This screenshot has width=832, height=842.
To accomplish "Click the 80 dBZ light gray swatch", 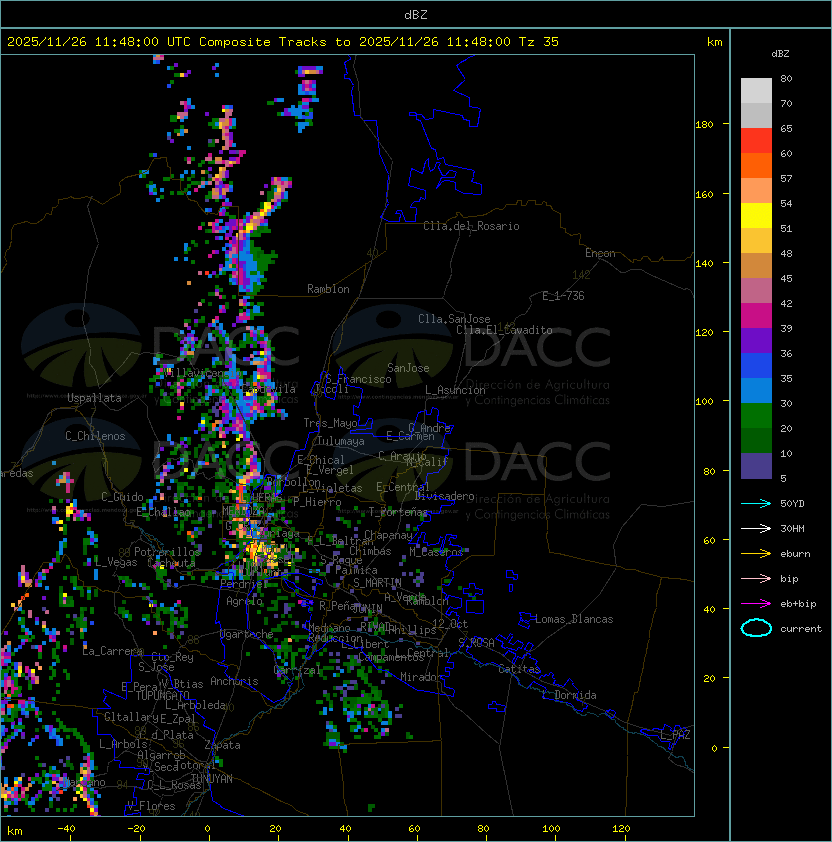I will coord(756,90).
